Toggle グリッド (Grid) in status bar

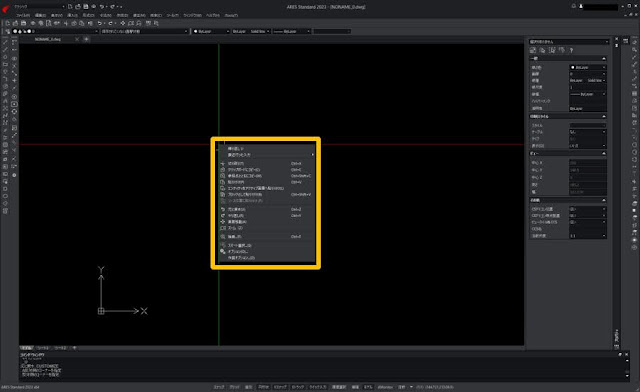[234, 387]
